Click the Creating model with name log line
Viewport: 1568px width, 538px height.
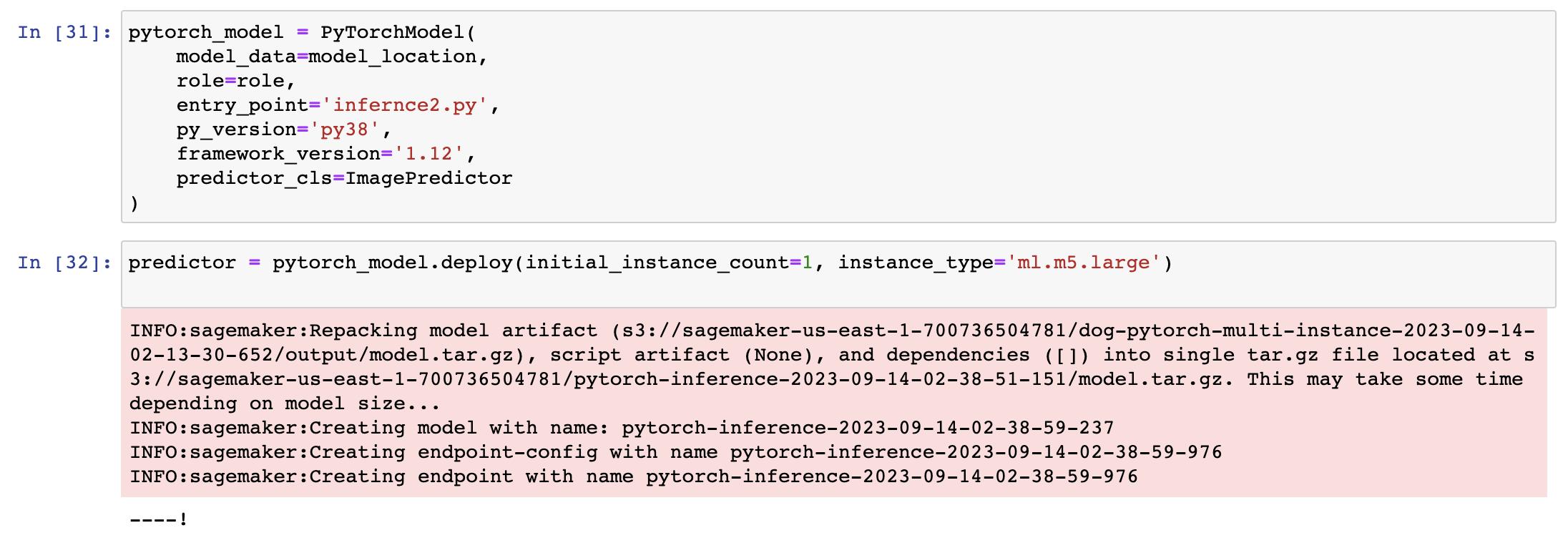pos(622,428)
